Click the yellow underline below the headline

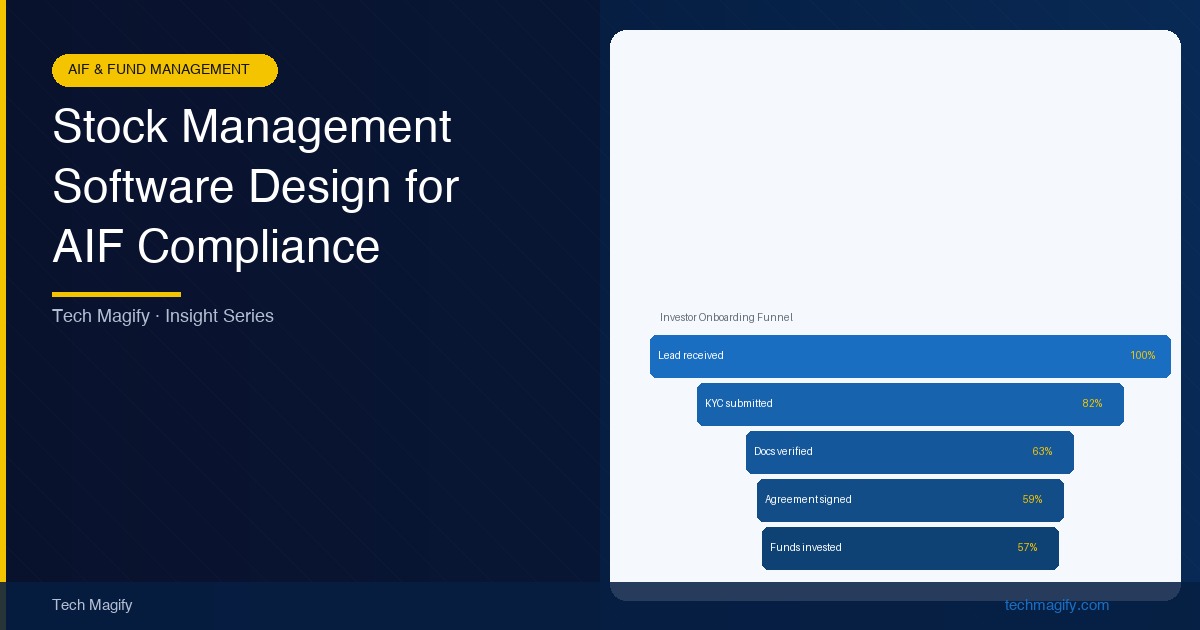pyautogui.click(x=116, y=294)
